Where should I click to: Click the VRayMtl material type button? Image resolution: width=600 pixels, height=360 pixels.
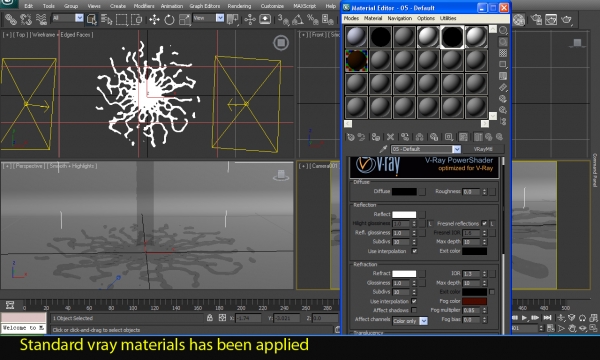click(483, 149)
